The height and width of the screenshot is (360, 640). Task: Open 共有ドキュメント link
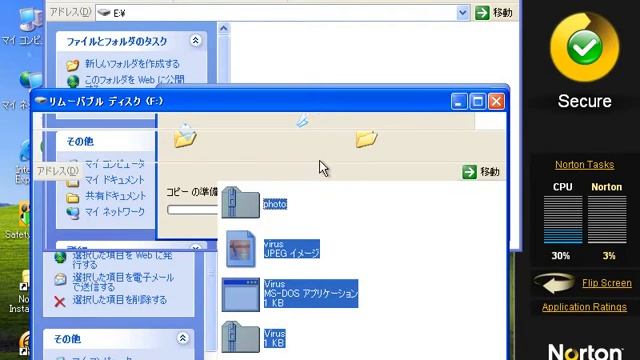click(116, 196)
